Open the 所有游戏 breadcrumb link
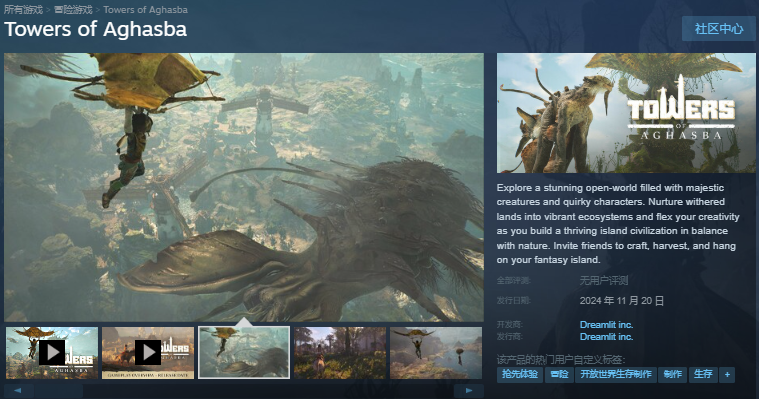 [x=23, y=10]
